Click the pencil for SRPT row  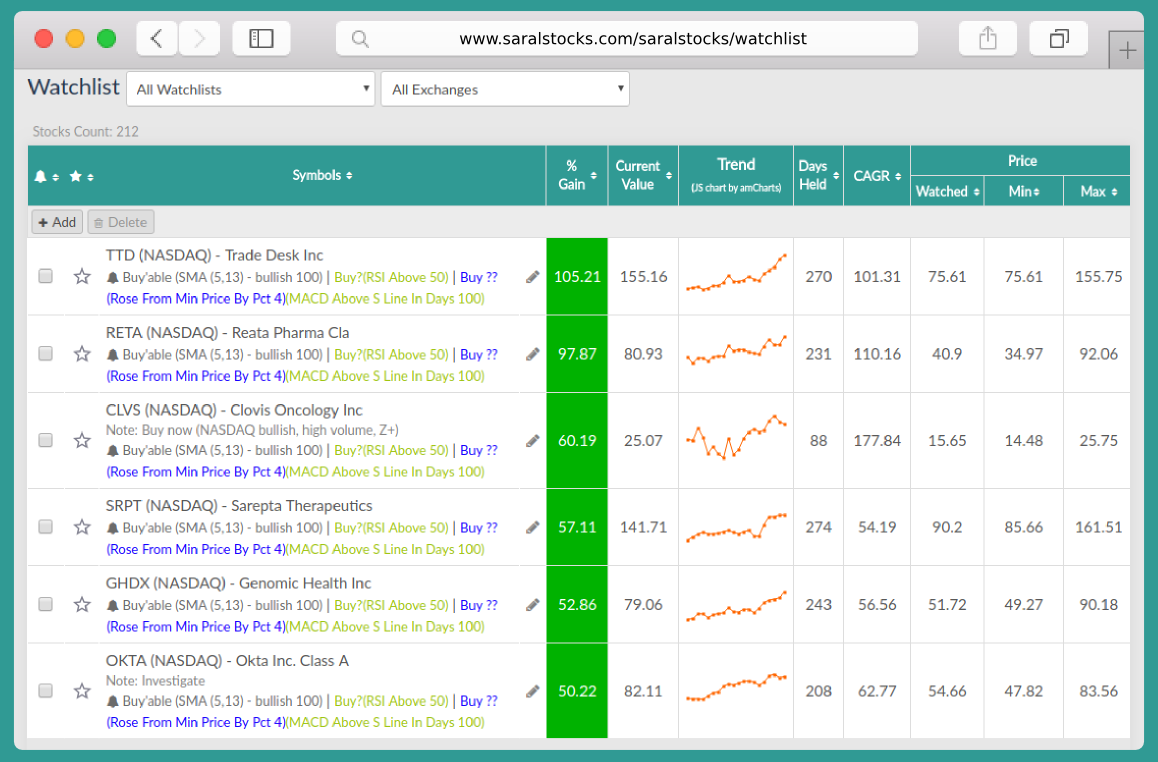[532, 527]
